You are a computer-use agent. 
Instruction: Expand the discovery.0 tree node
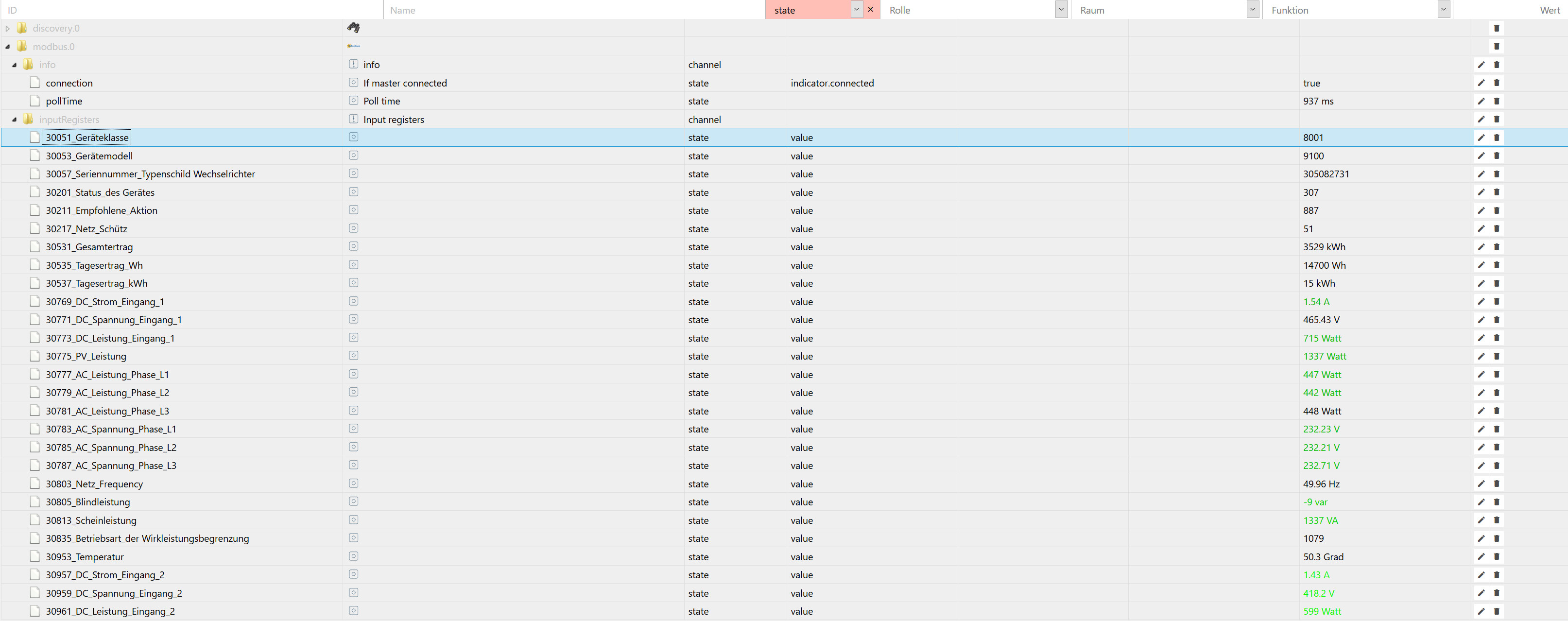[x=7, y=28]
